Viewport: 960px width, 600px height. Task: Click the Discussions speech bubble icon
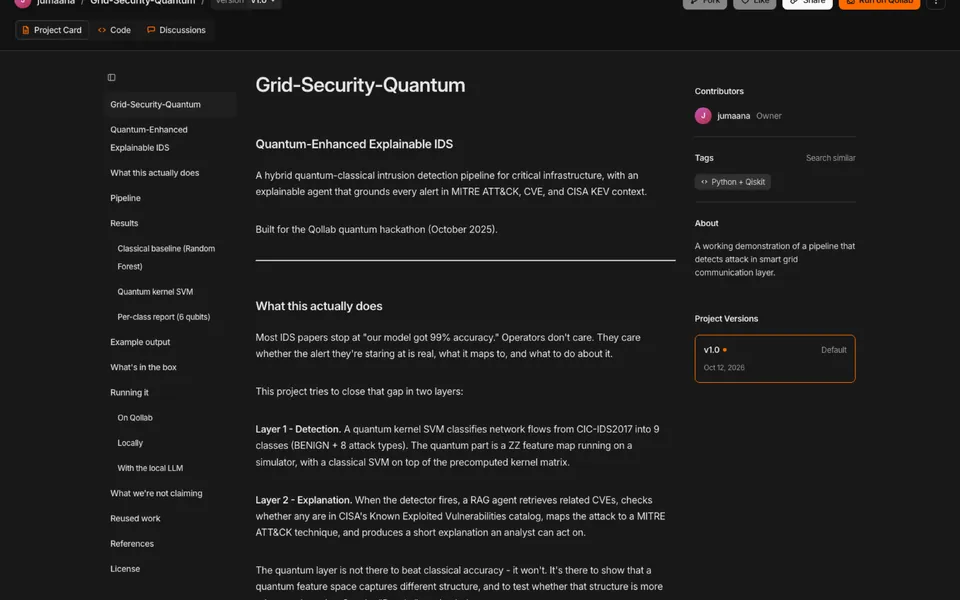(151, 30)
